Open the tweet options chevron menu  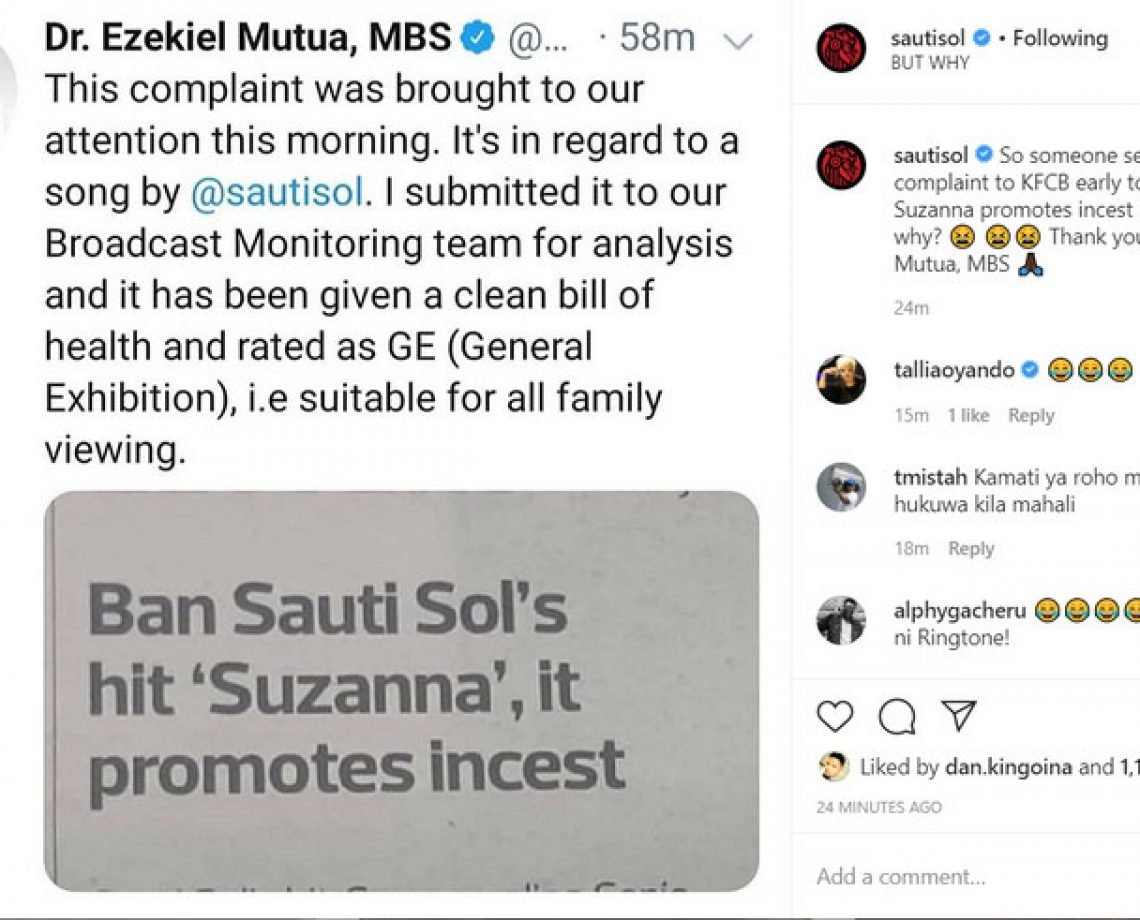737,40
